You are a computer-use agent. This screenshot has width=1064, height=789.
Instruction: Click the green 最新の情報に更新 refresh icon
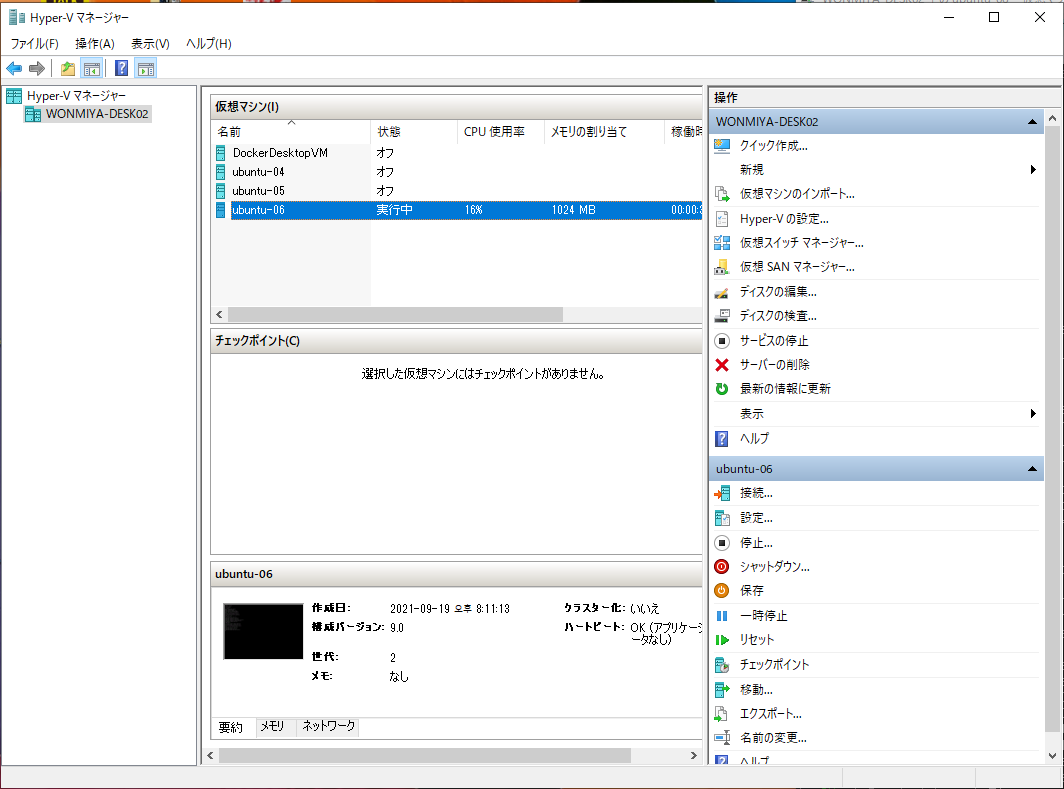(722, 389)
